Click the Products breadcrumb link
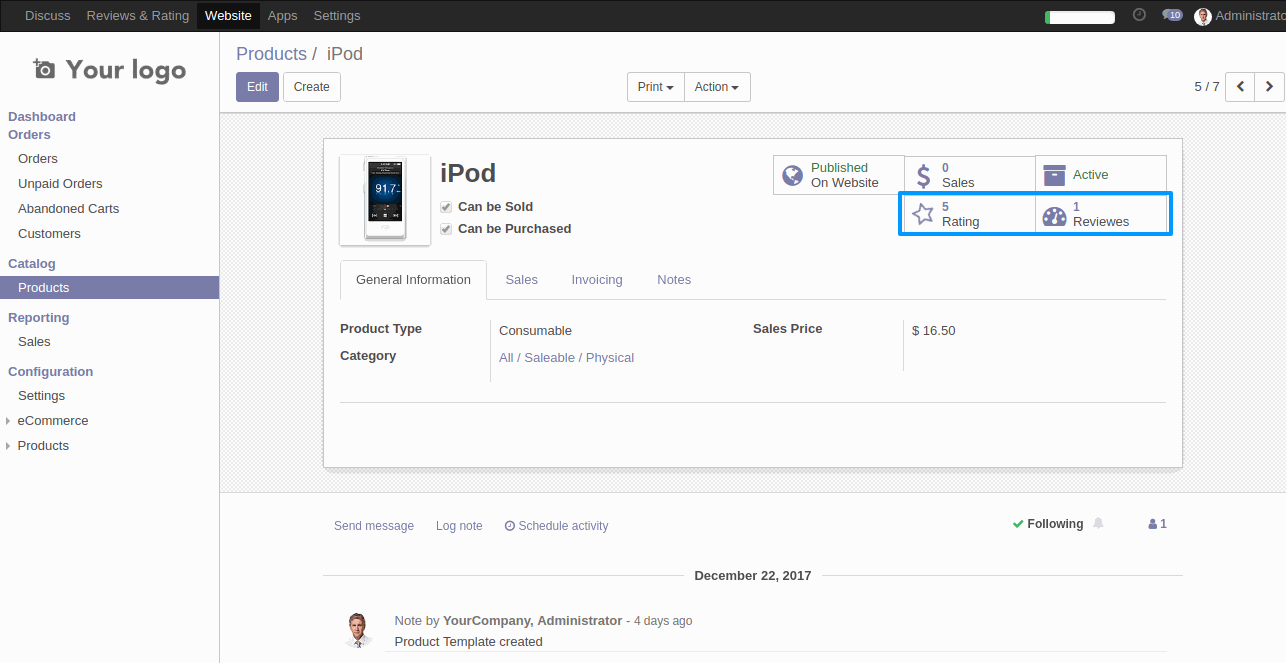The width and height of the screenshot is (1286, 663). tap(271, 54)
